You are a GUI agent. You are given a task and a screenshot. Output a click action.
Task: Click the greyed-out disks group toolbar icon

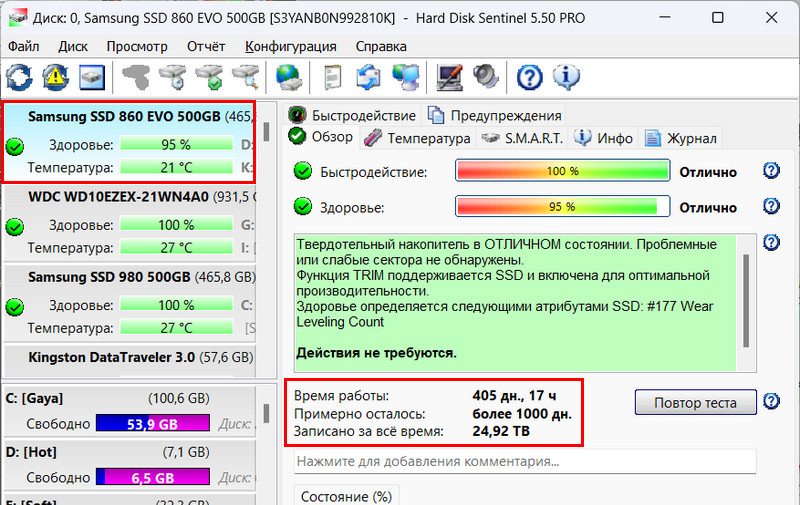136,78
